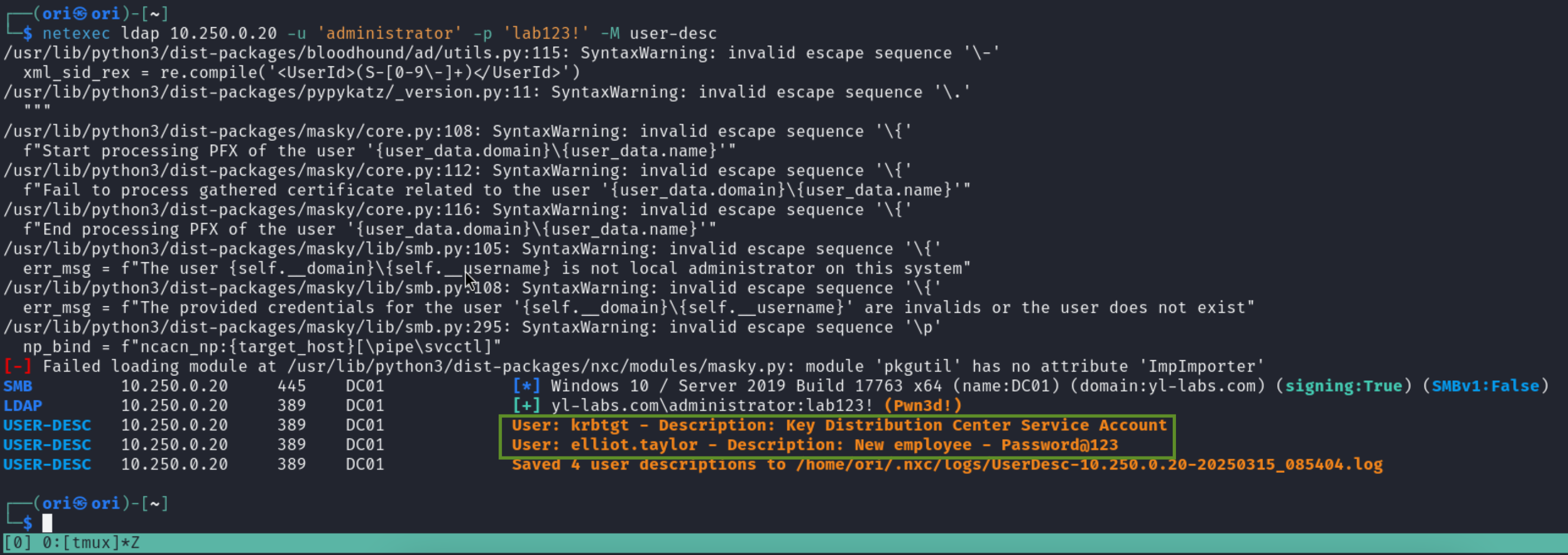Click the blue SMB protocol label
Image resolution: width=1568 pixels, height=555 pixels.
coord(17,386)
